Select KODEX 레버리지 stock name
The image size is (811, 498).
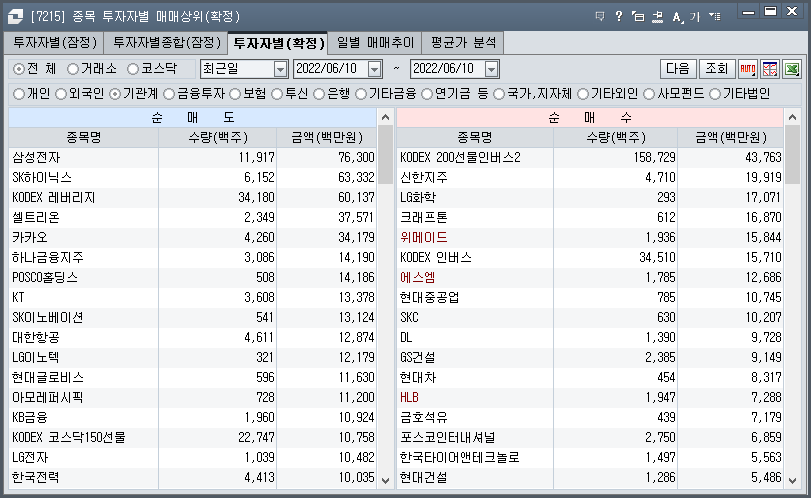click(x=54, y=198)
